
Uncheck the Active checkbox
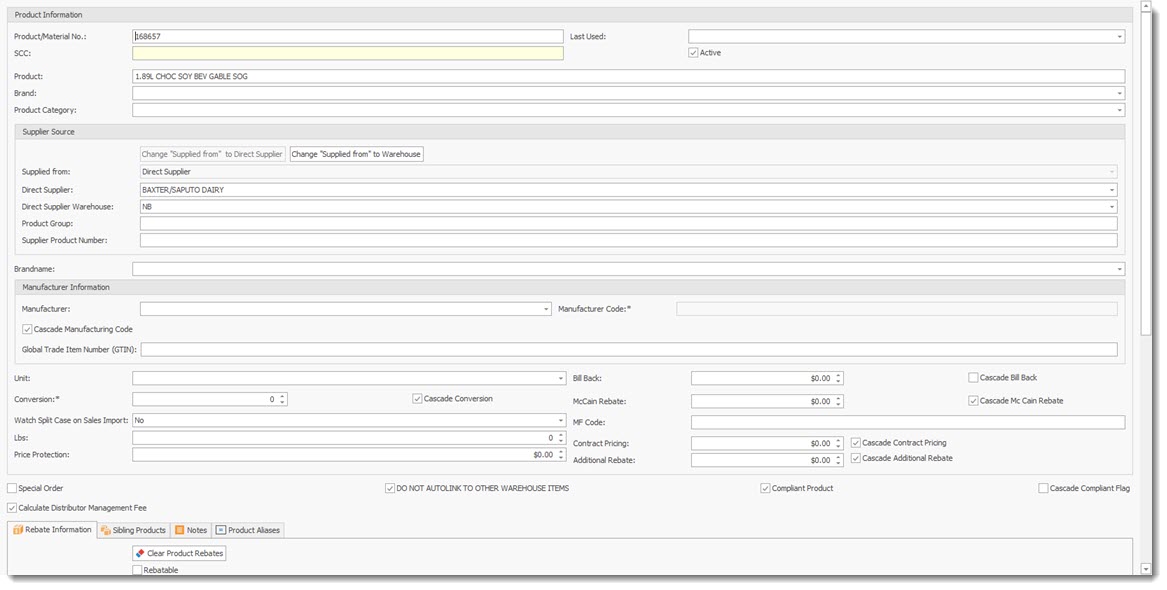tap(692, 52)
